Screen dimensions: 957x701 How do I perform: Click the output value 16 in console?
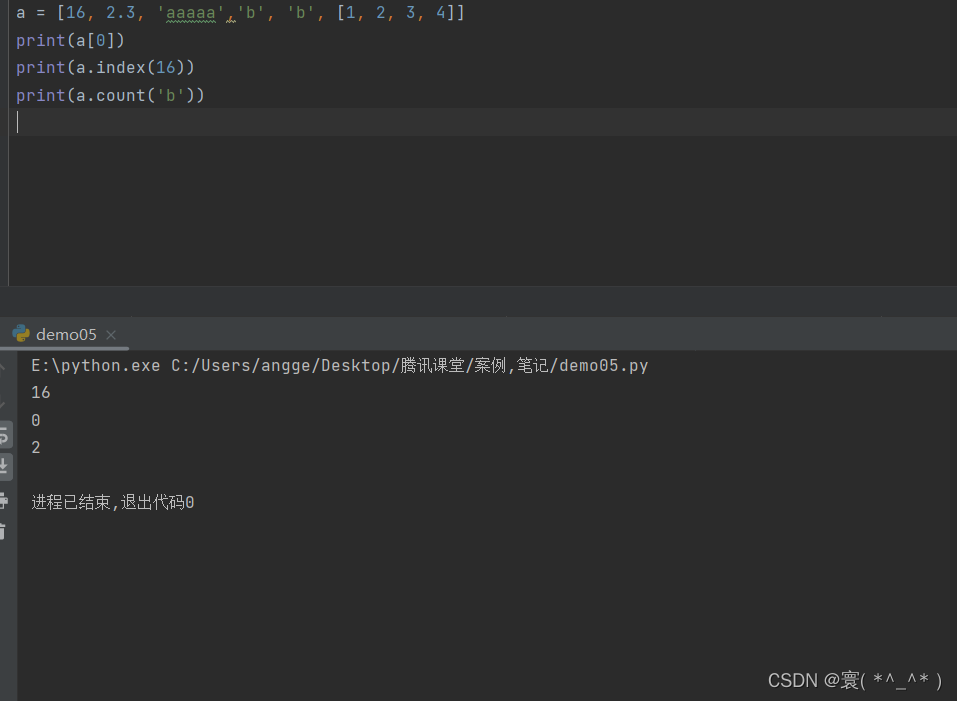point(41,393)
